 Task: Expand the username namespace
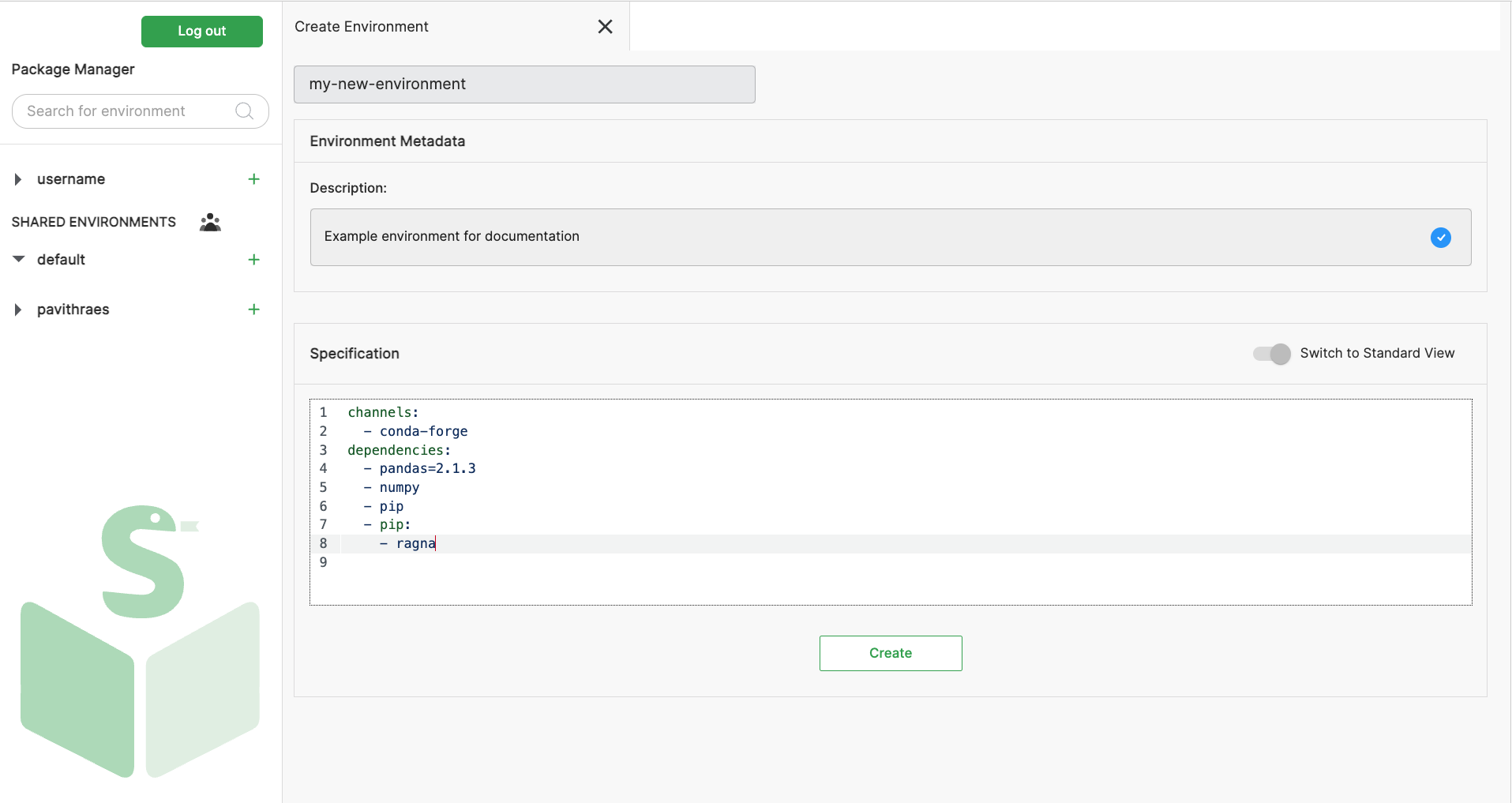(18, 180)
